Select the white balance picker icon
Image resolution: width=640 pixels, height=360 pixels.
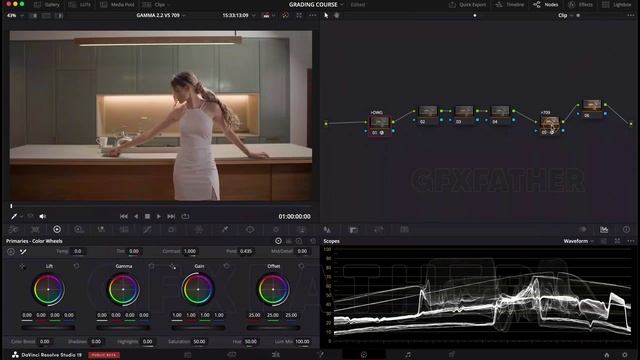click(23, 252)
